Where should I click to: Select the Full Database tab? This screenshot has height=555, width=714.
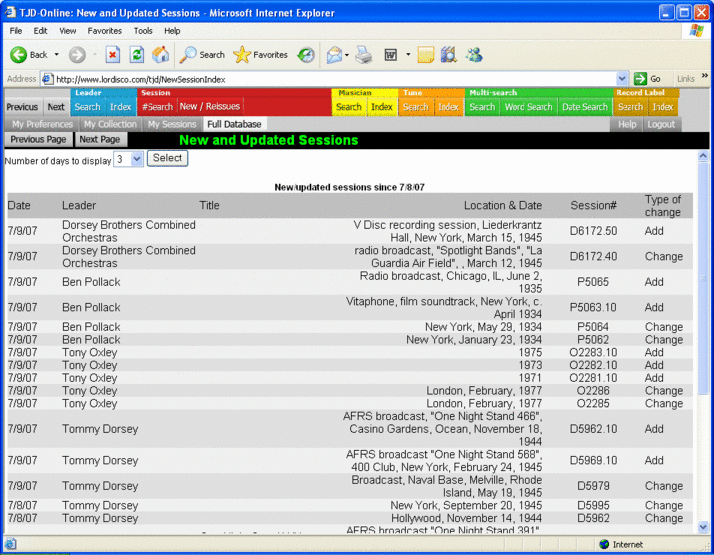coord(234,124)
